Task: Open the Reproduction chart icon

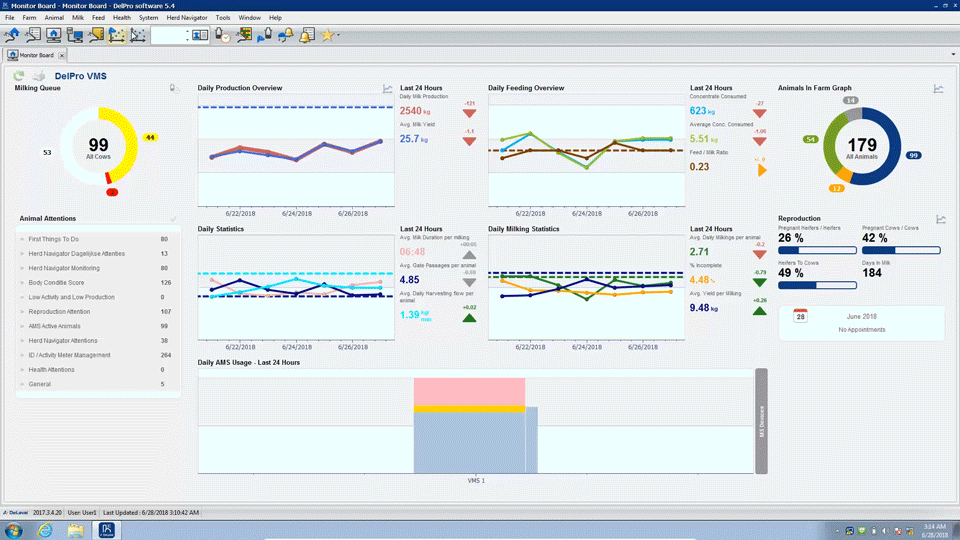Action: [941, 219]
